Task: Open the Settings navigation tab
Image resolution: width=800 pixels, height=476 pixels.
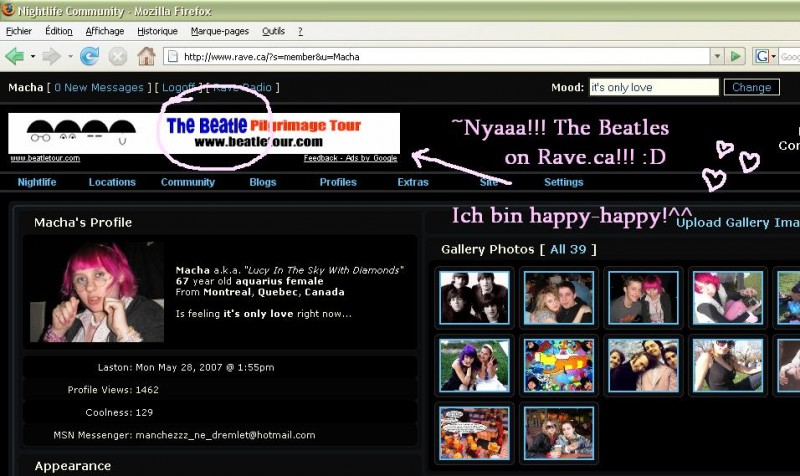Action: pos(563,182)
